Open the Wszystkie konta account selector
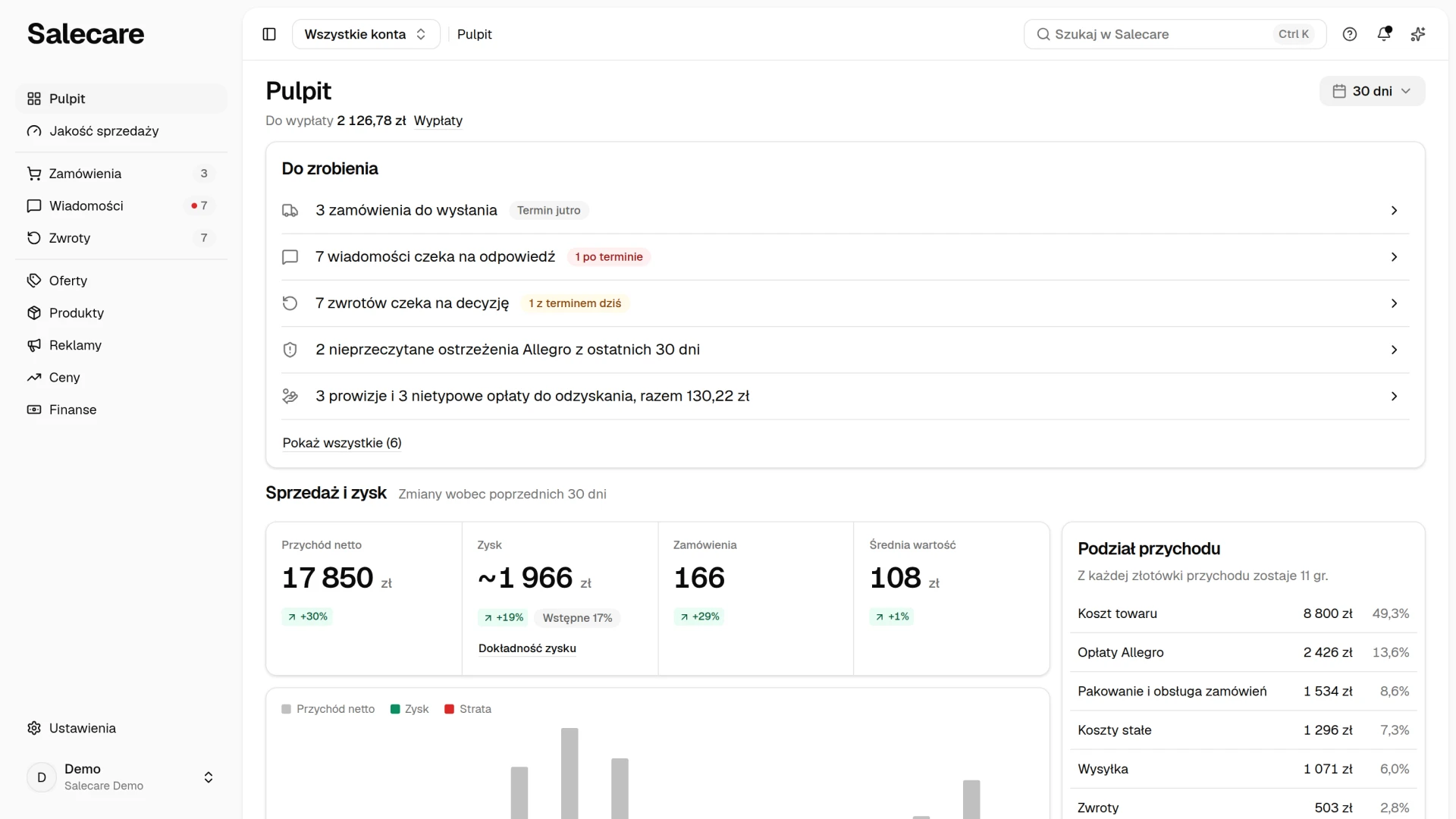 click(x=366, y=34)
